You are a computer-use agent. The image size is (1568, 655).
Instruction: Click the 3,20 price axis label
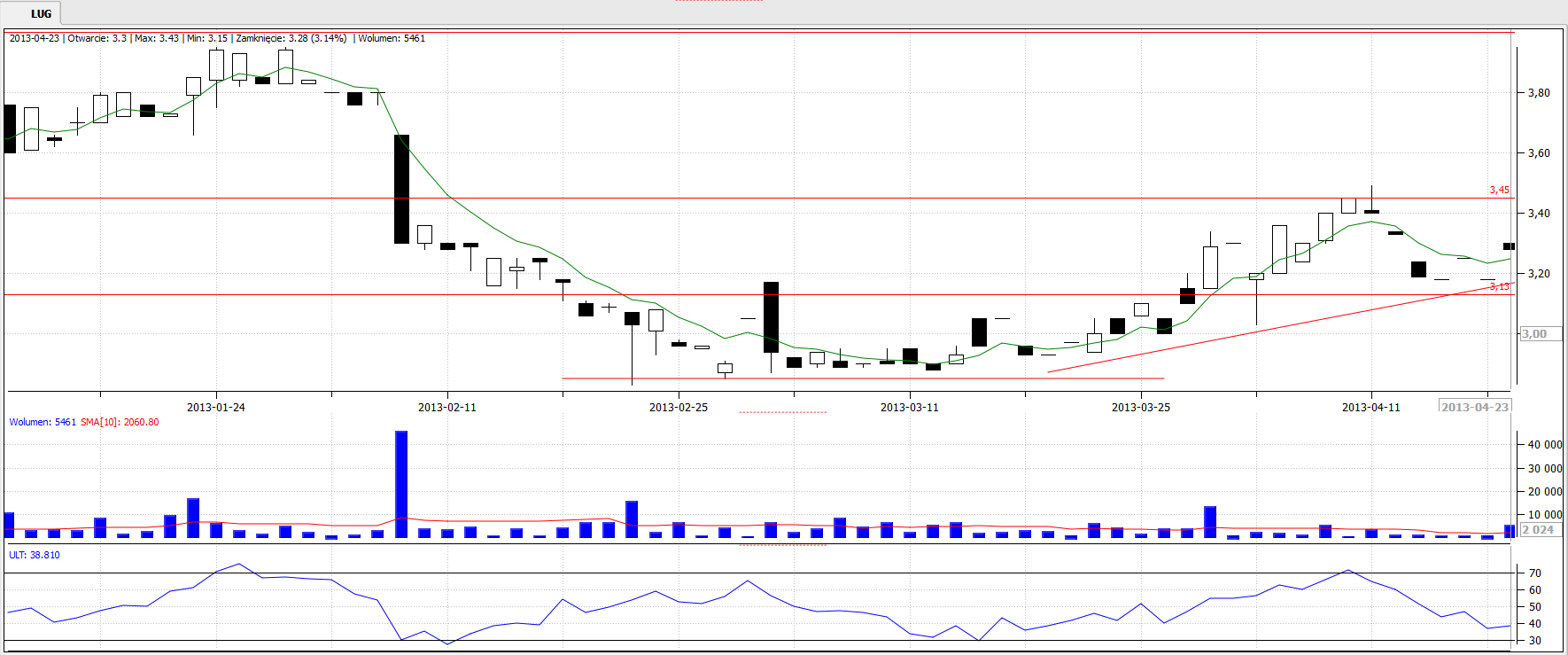pyautogui.click(x=1539, y=273)
